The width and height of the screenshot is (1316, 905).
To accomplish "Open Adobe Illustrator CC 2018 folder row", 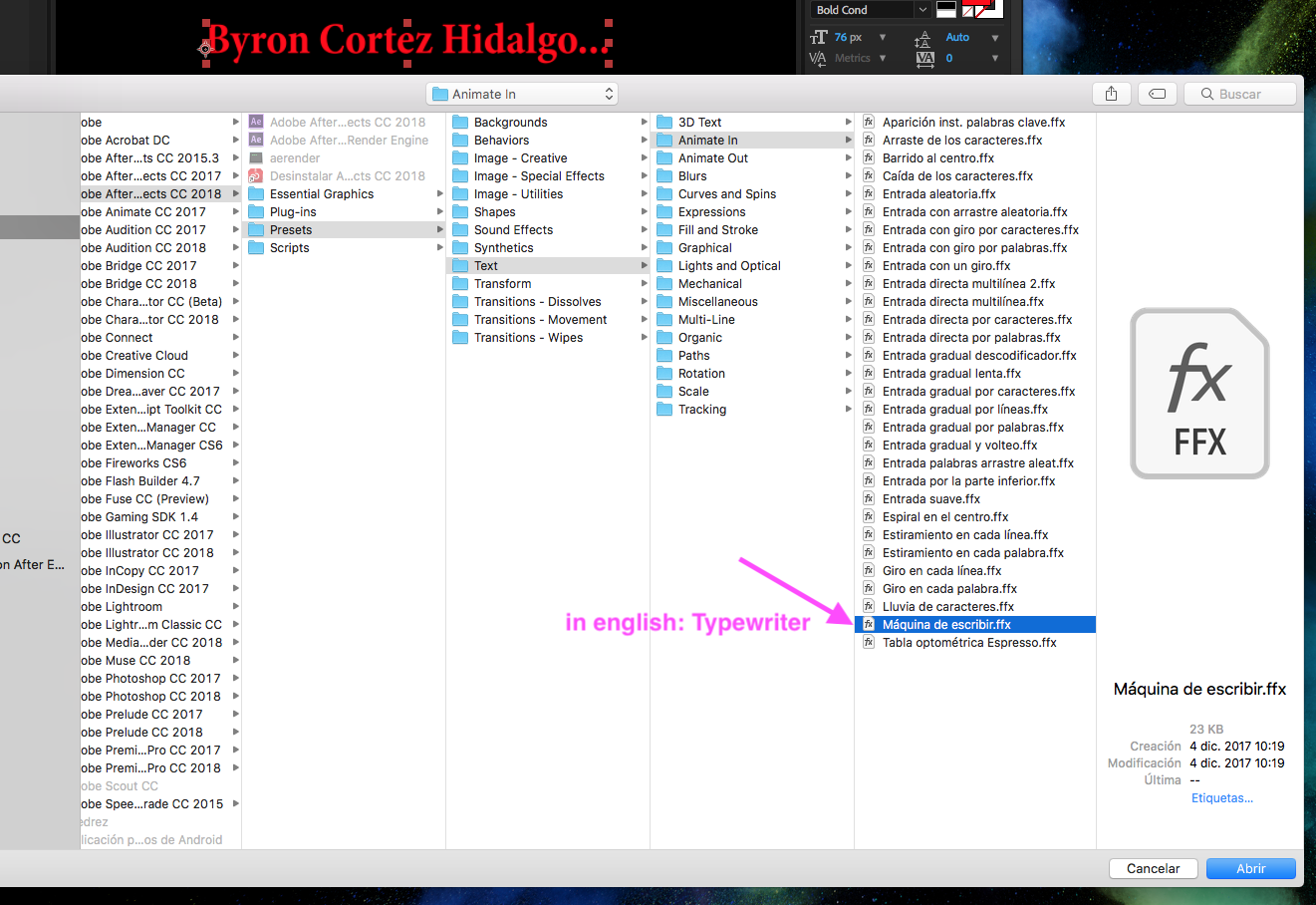I will (160, 553).
